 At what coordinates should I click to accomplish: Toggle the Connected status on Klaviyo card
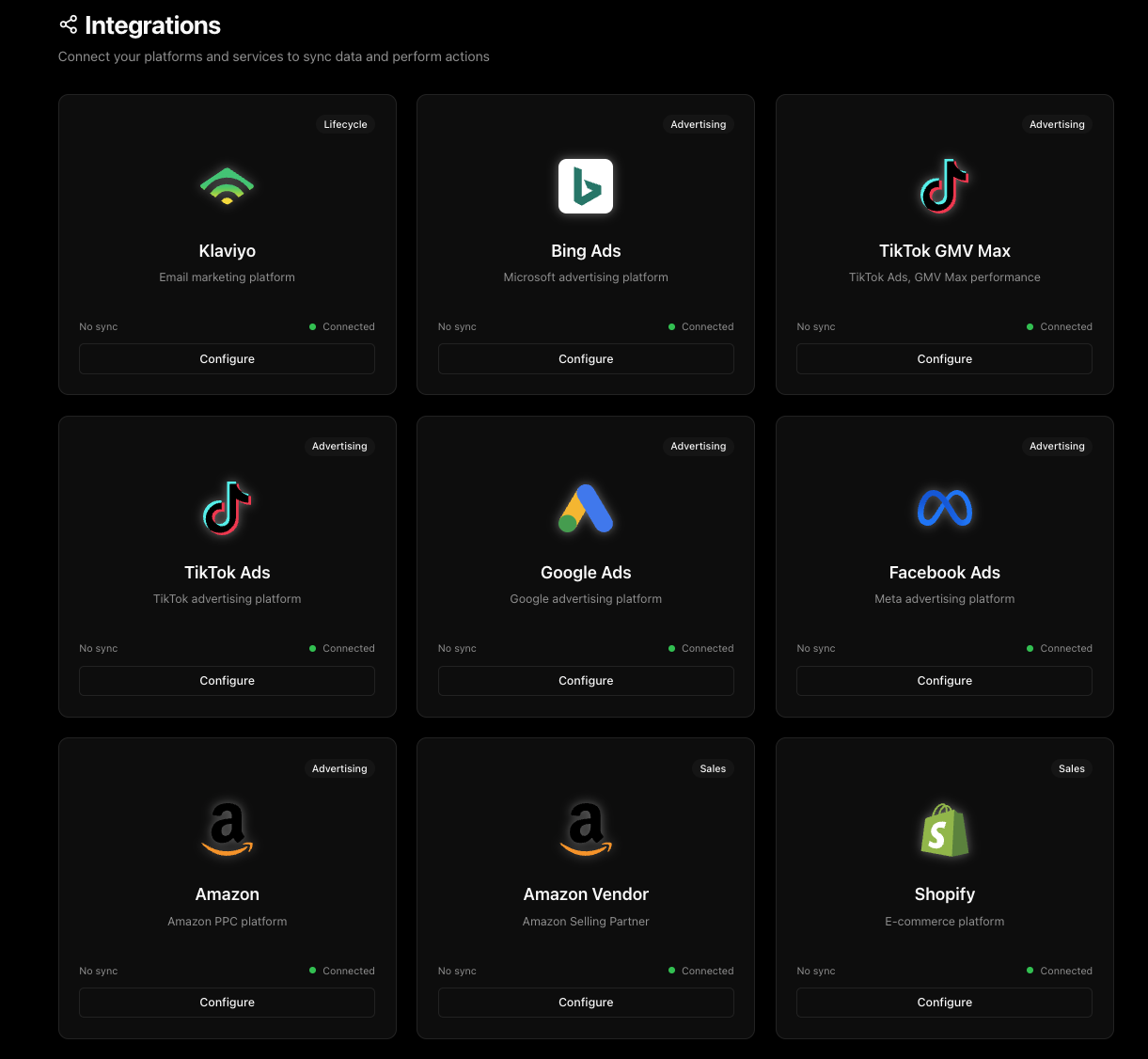coord(342,326)
